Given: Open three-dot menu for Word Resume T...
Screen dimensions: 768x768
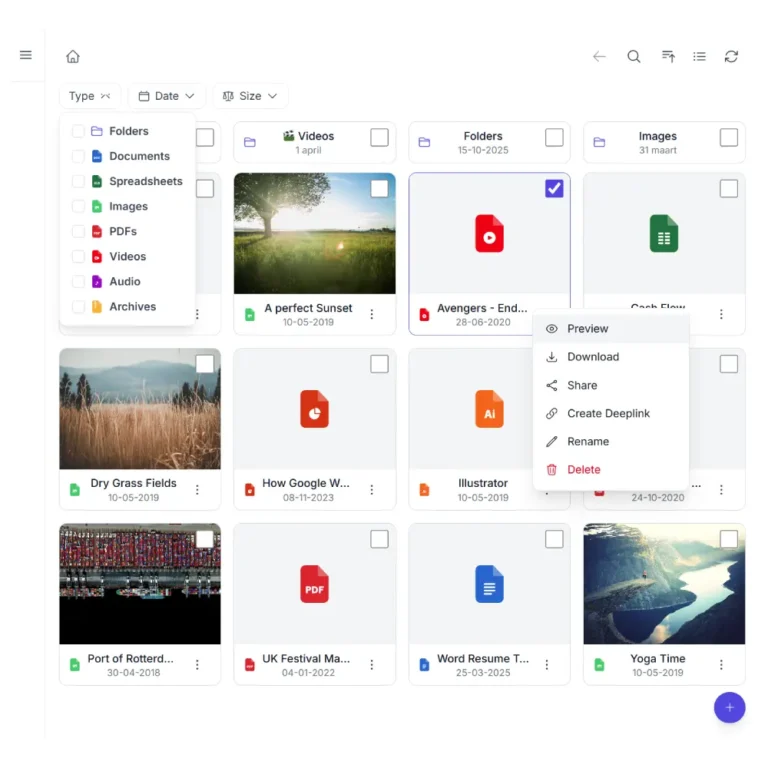Looking at the screenshot, I should coord(547,665).
